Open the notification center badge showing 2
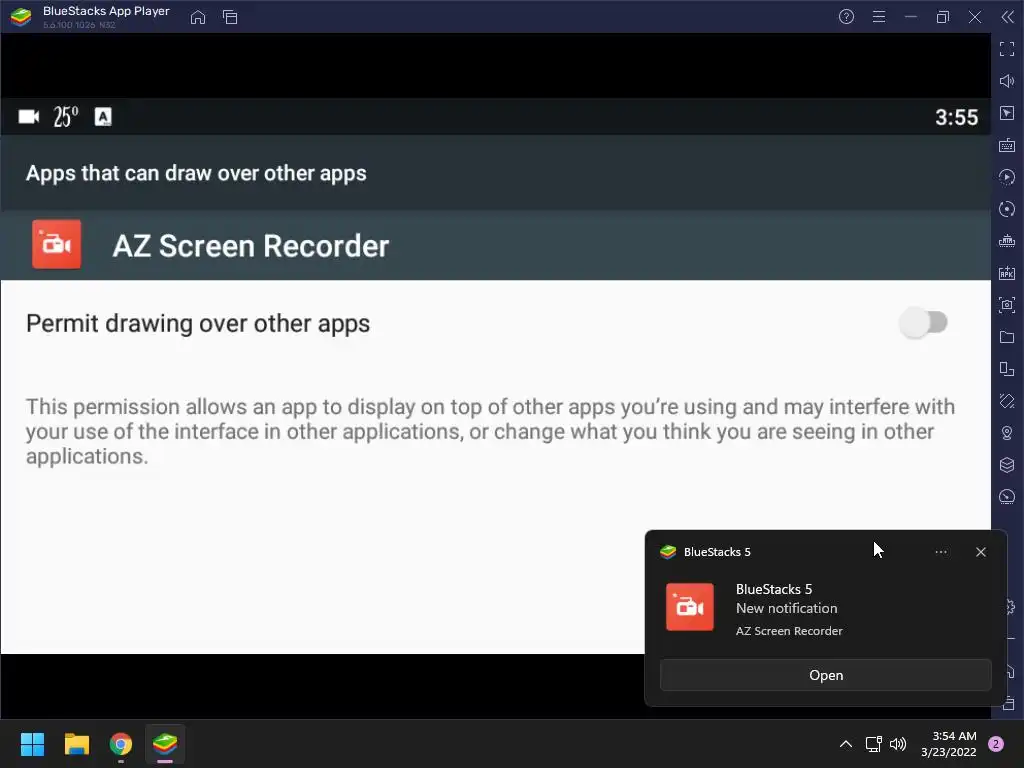This screenshot has width=1024, height=768. point(996,744)
